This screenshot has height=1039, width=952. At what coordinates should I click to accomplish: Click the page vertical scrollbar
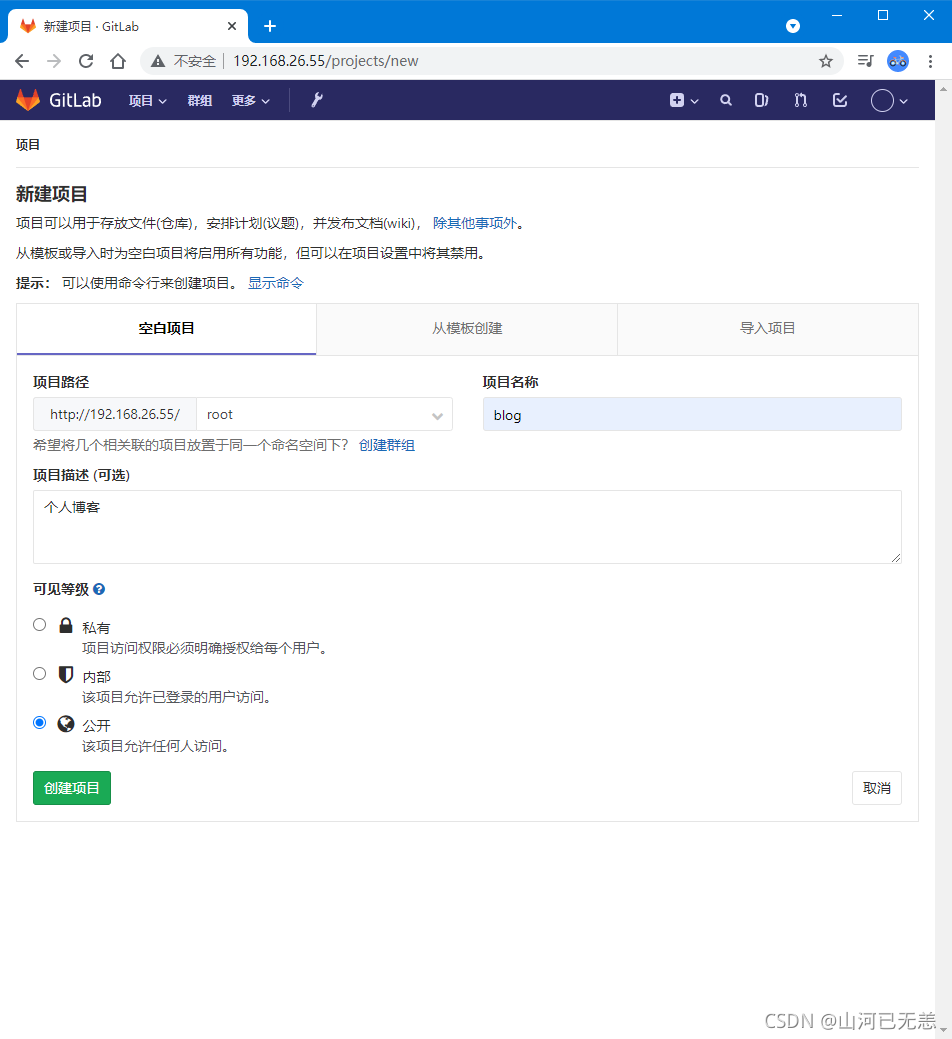tap(943, 557)
